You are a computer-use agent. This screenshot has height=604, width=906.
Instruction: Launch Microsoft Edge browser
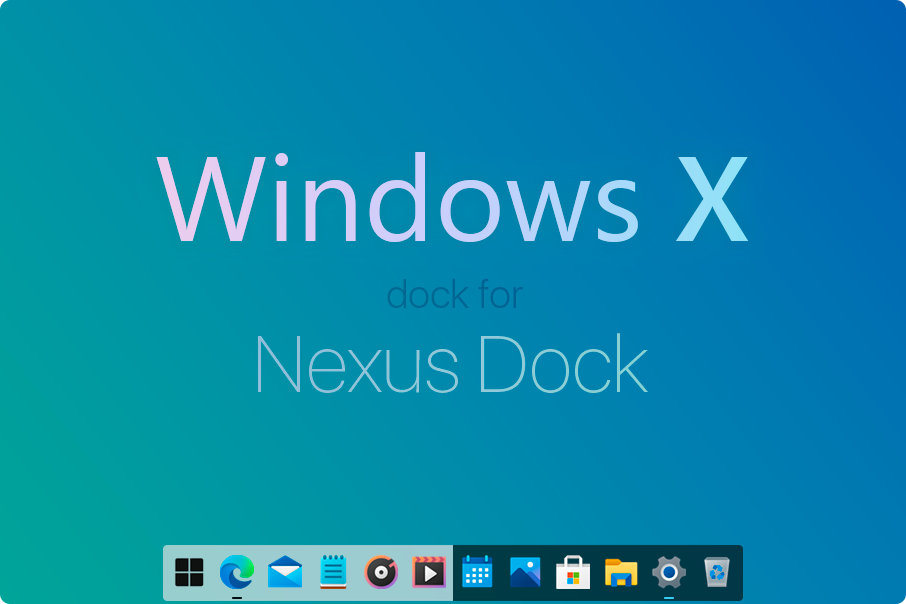coord(236,573)
